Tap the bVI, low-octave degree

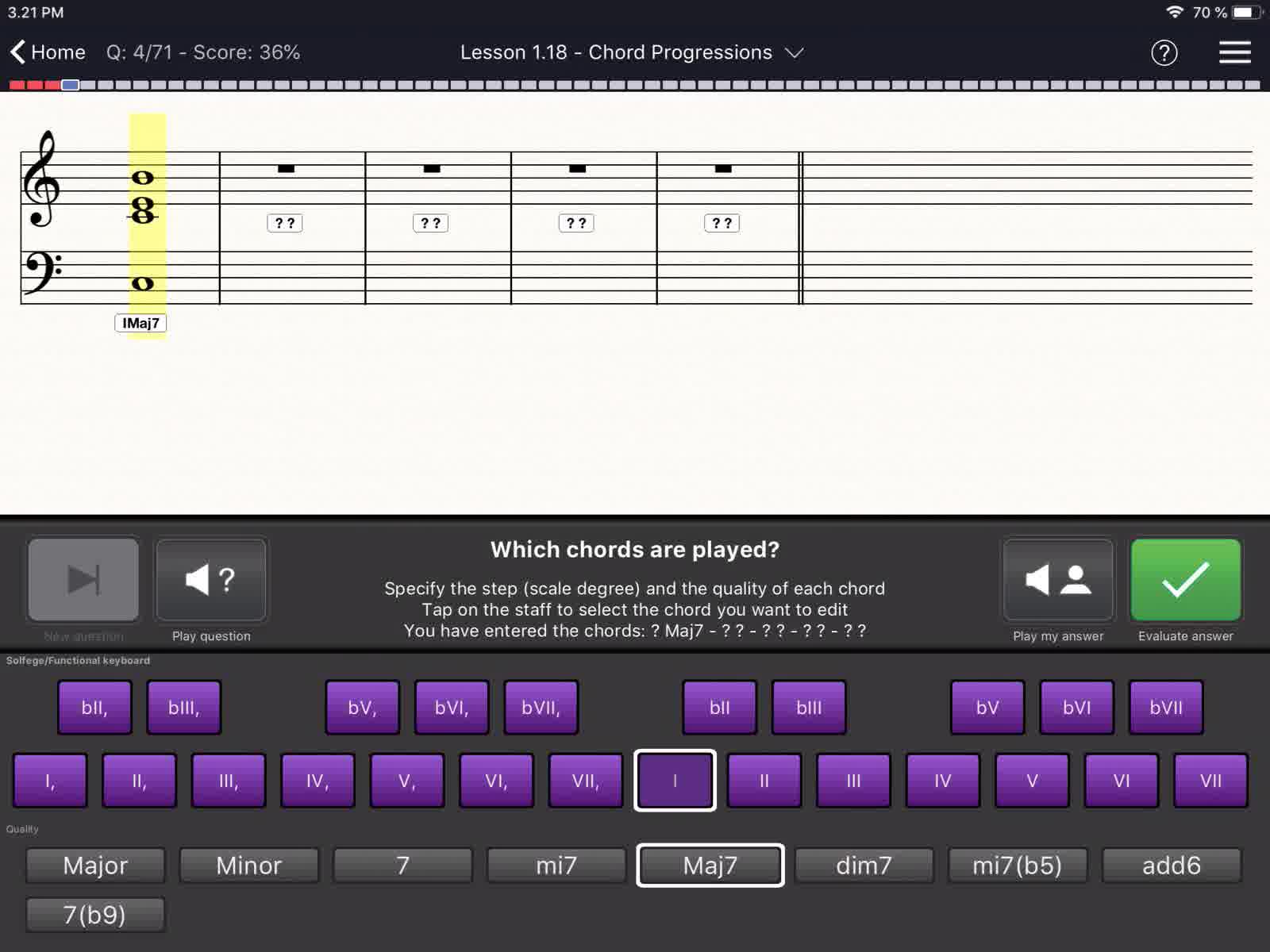(452, 707)
